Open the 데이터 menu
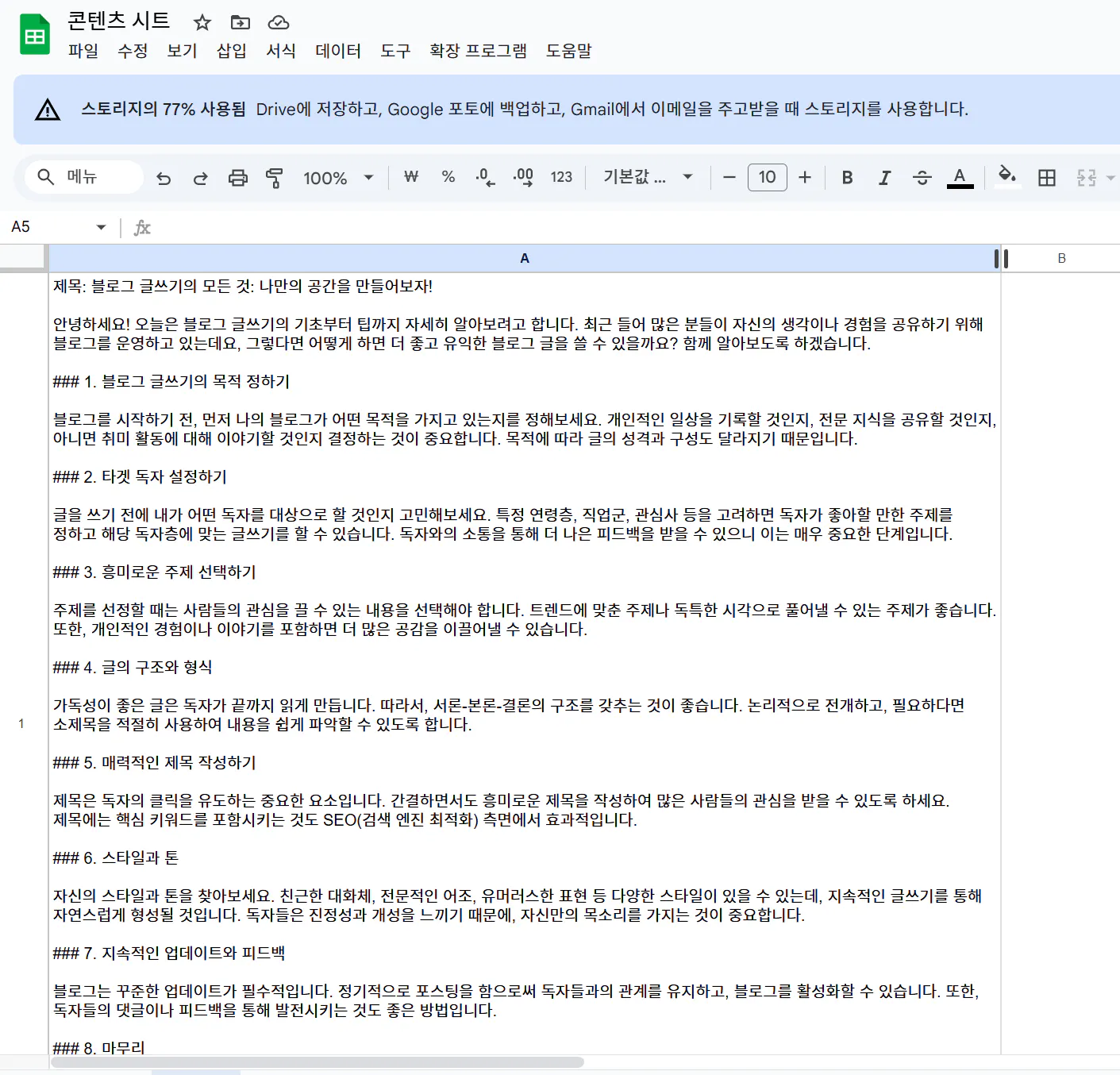The width and height of the screenshot is (1120, 1075). 338,51
